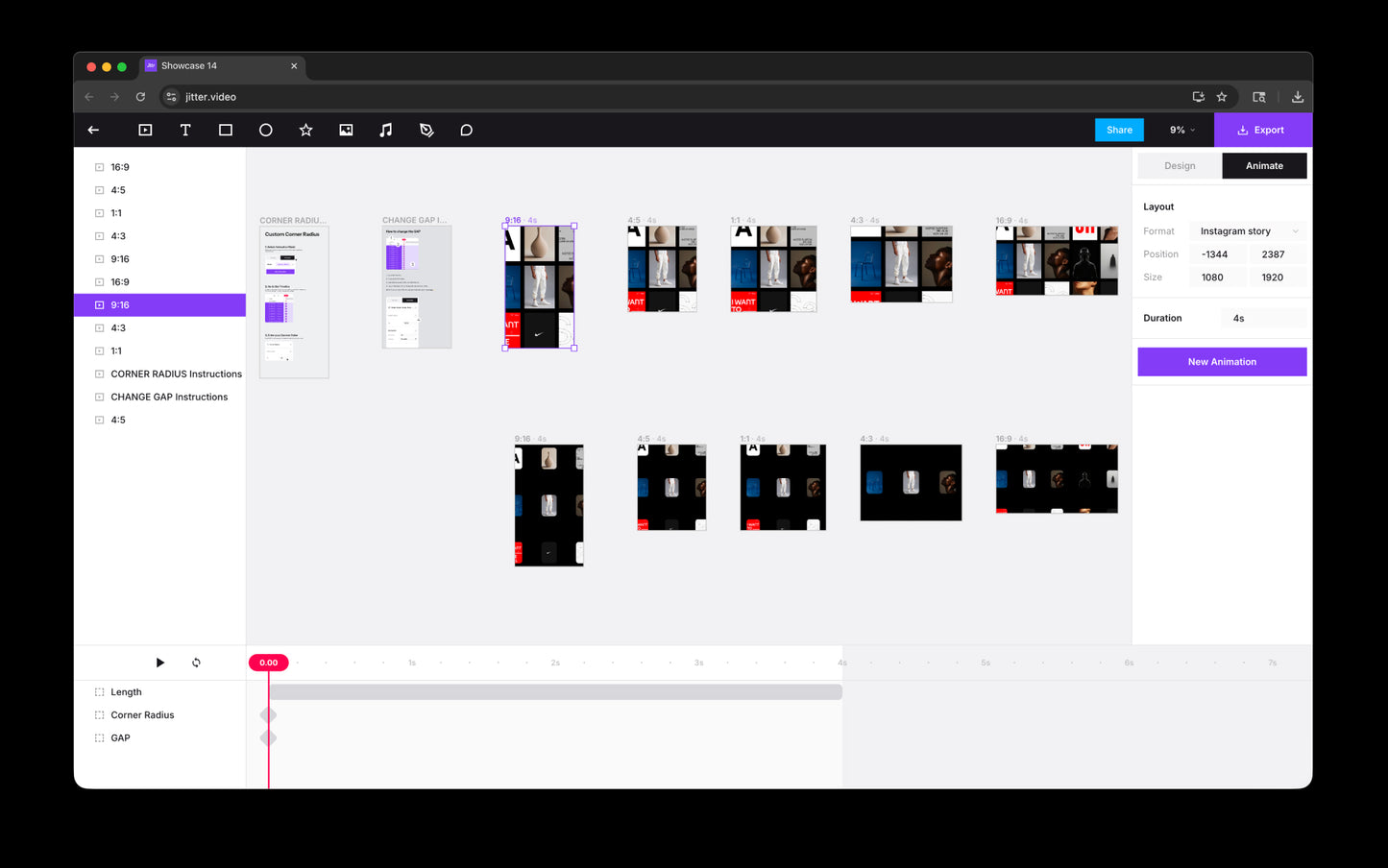Switch to the Design tab
Image resolution: width=1388 pixels, height=868 pixels.
pyautogui.click(x=1180, y=166)
